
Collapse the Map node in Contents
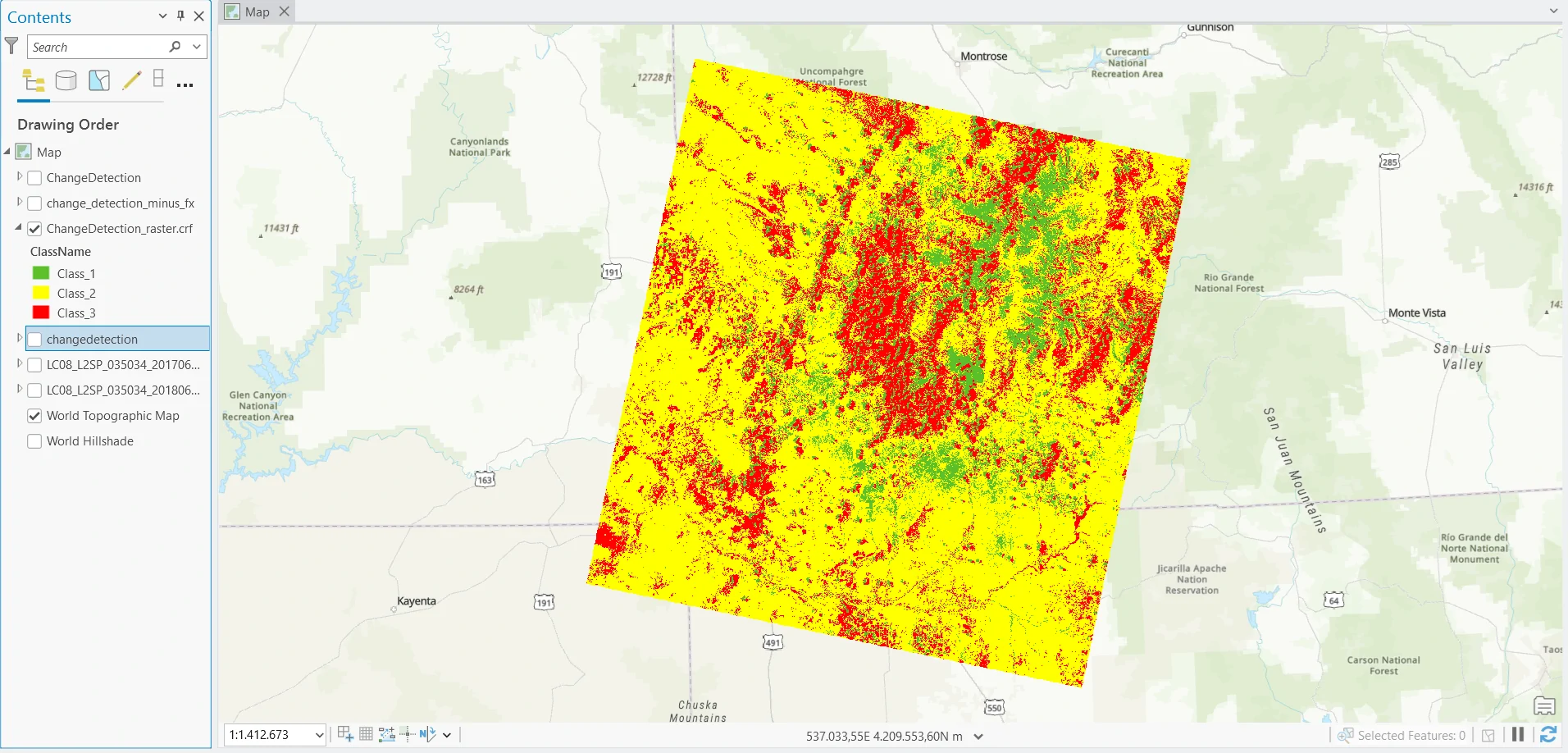(7, 151)
